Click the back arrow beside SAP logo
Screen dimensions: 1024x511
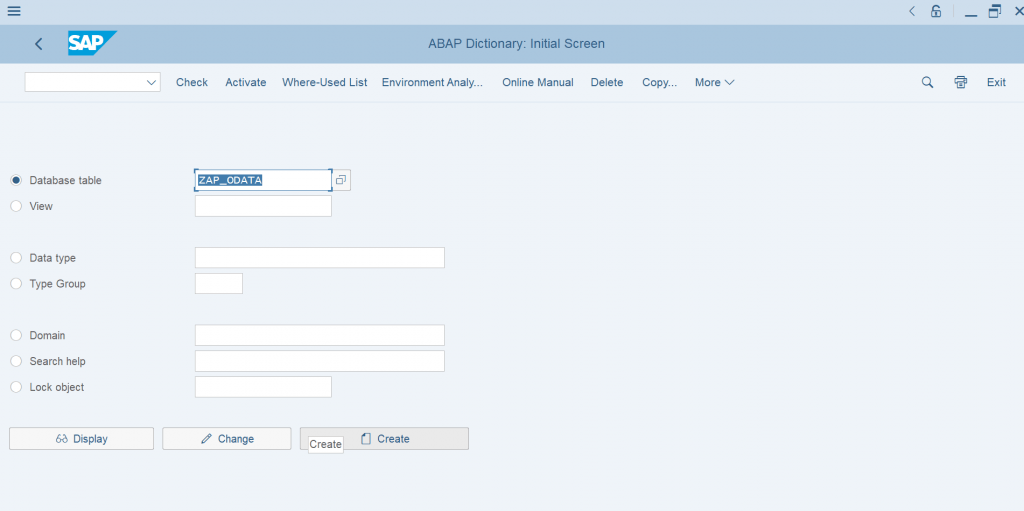[39, 44]
